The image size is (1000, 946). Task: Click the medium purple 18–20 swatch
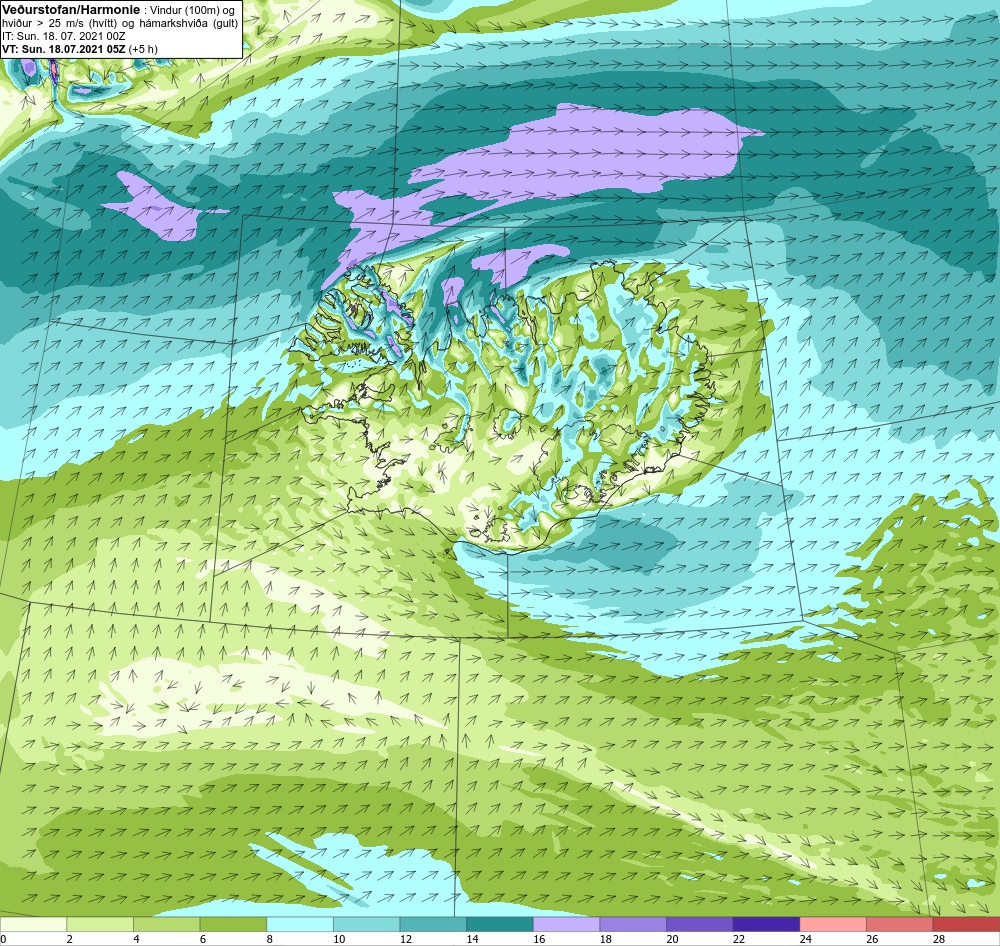633,924
